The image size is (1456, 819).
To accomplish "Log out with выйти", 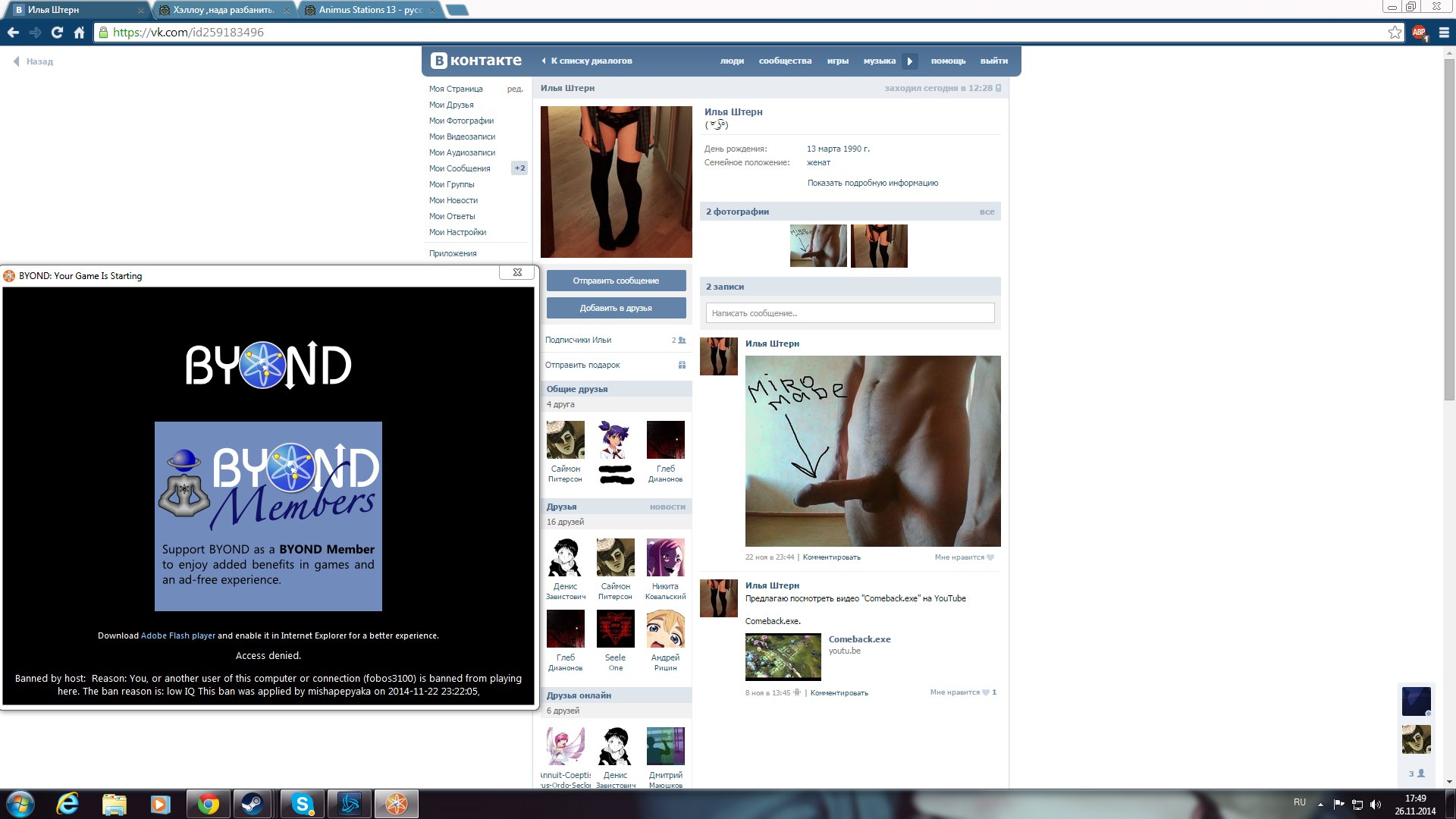I will 993,61.
